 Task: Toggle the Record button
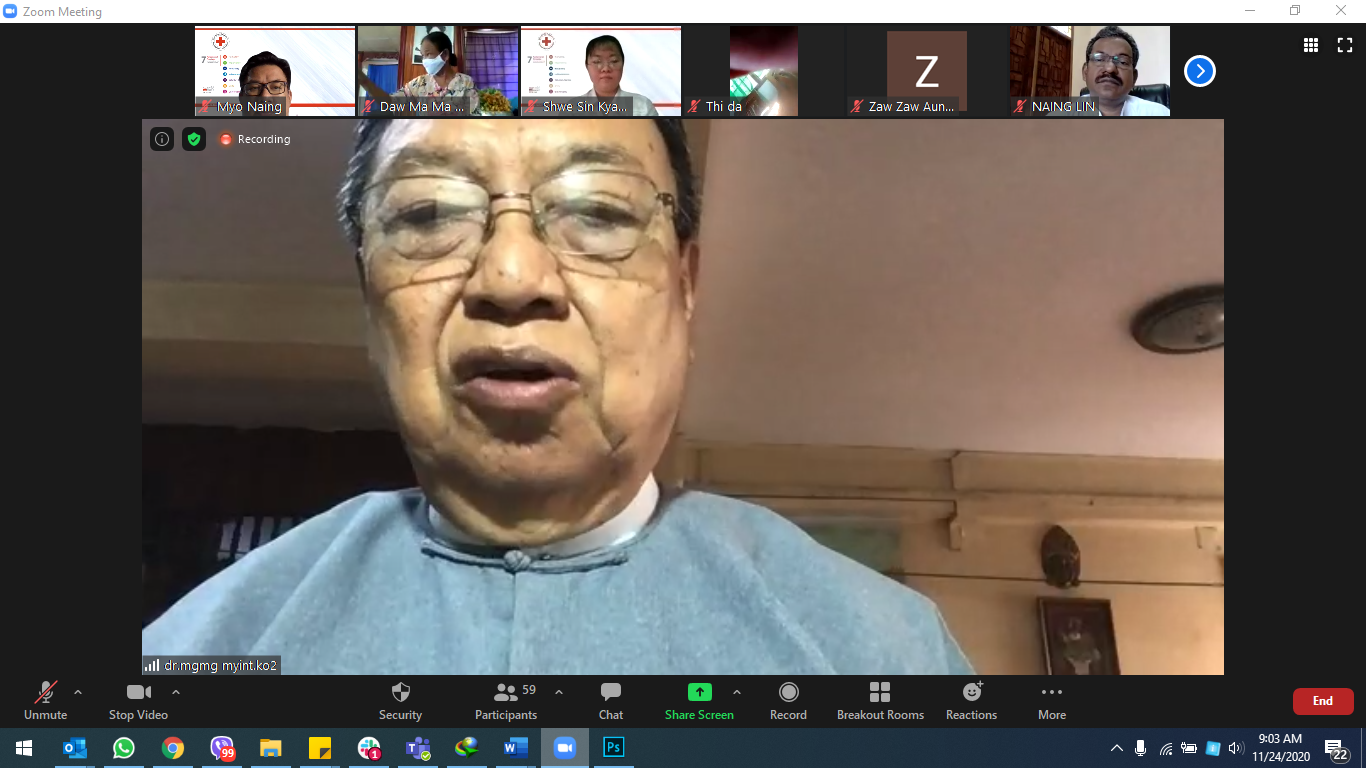788,700
